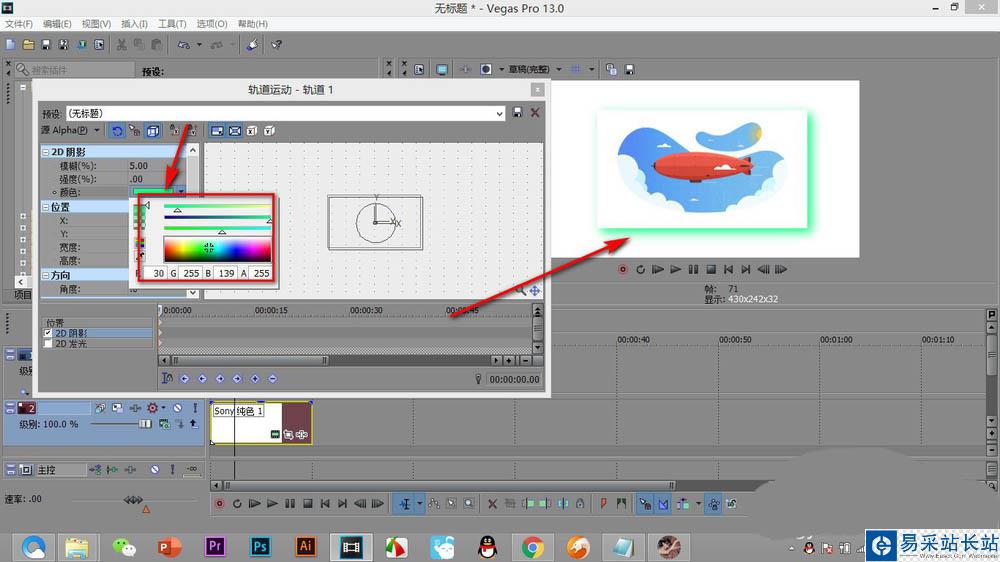Collapse the 2D 阴影 section
Viewport: 1000px width, 562px height.
pos(45,152)
